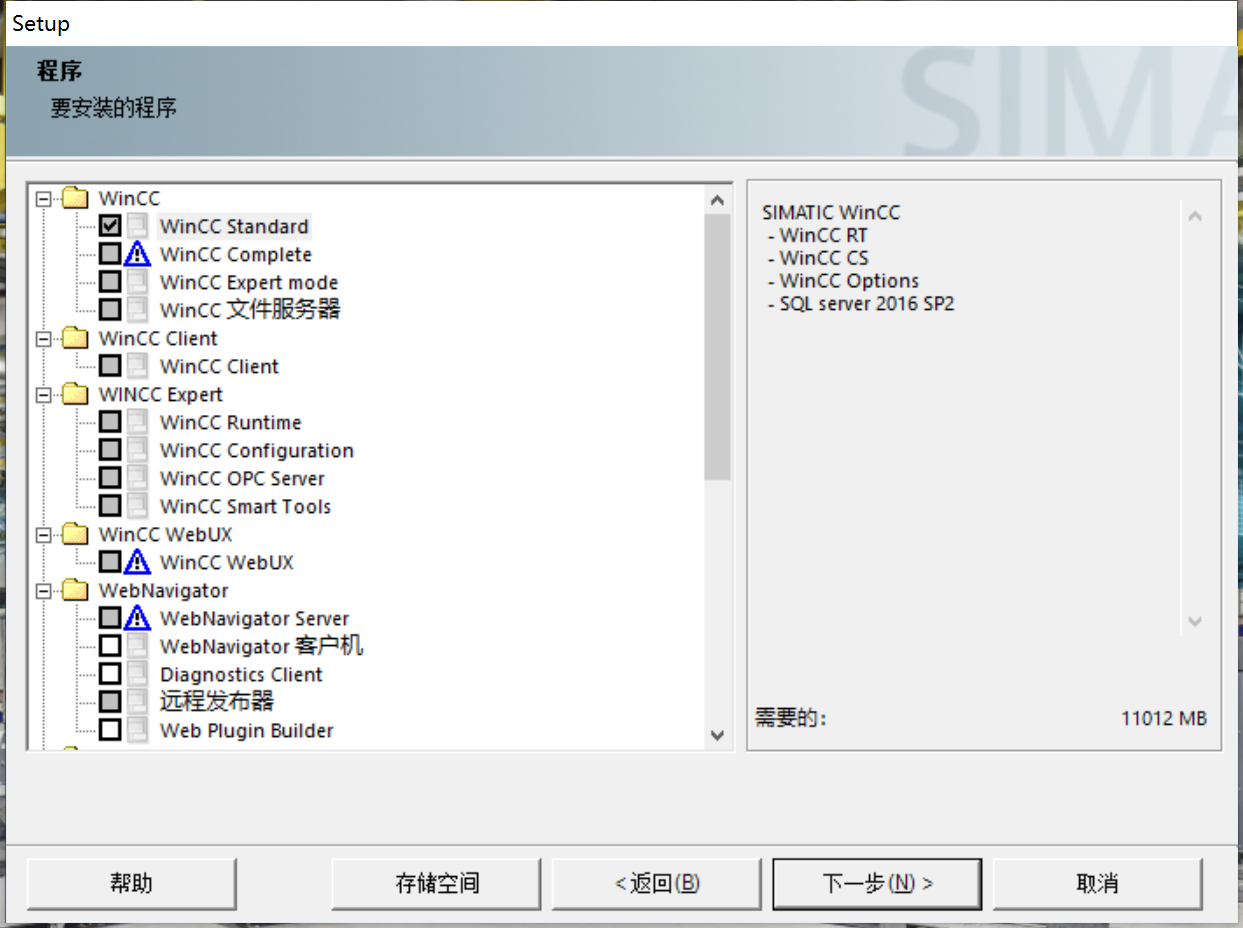Viewport: 1243px width, 928px height.
Task: Collapse the WebNavigator tree group
Action: (x=43, y=590)
